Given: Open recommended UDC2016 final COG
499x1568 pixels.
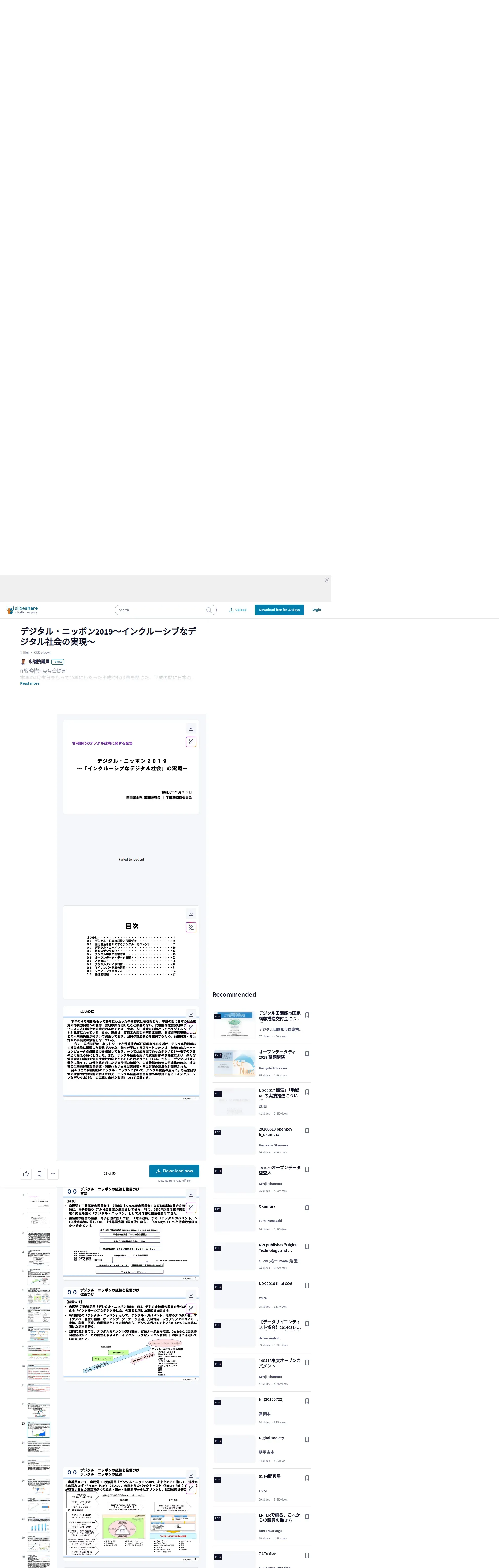Looking at the screenshot, I should point(276,1284).
